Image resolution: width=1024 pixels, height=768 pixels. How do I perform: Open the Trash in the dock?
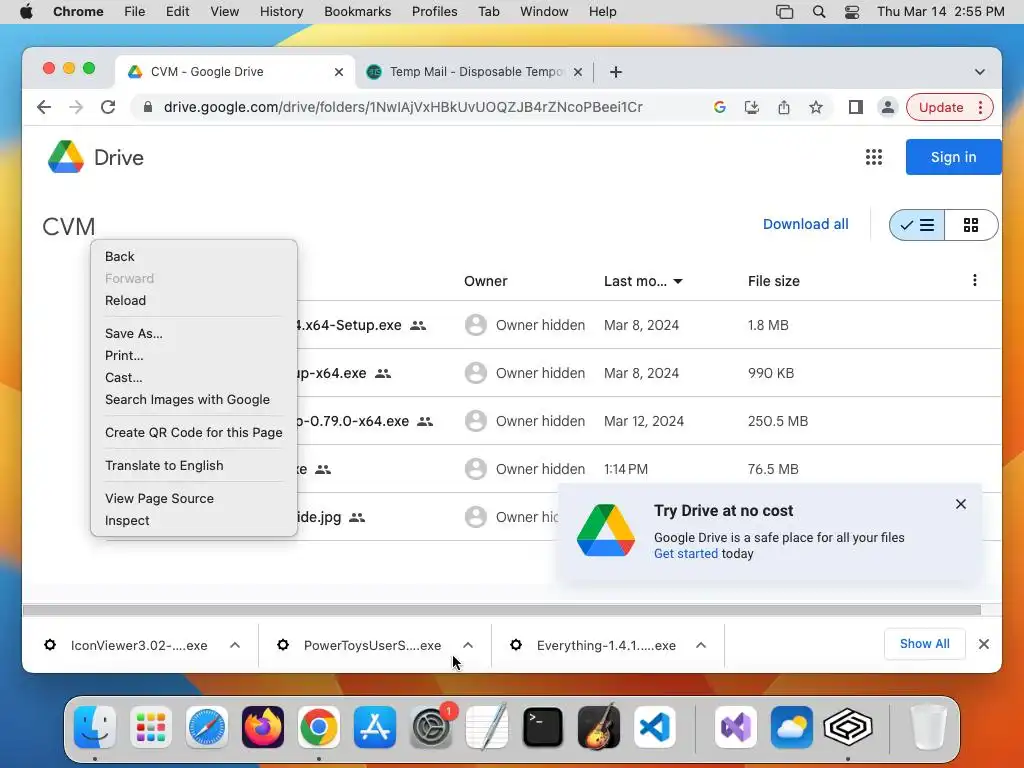(928, 726)
